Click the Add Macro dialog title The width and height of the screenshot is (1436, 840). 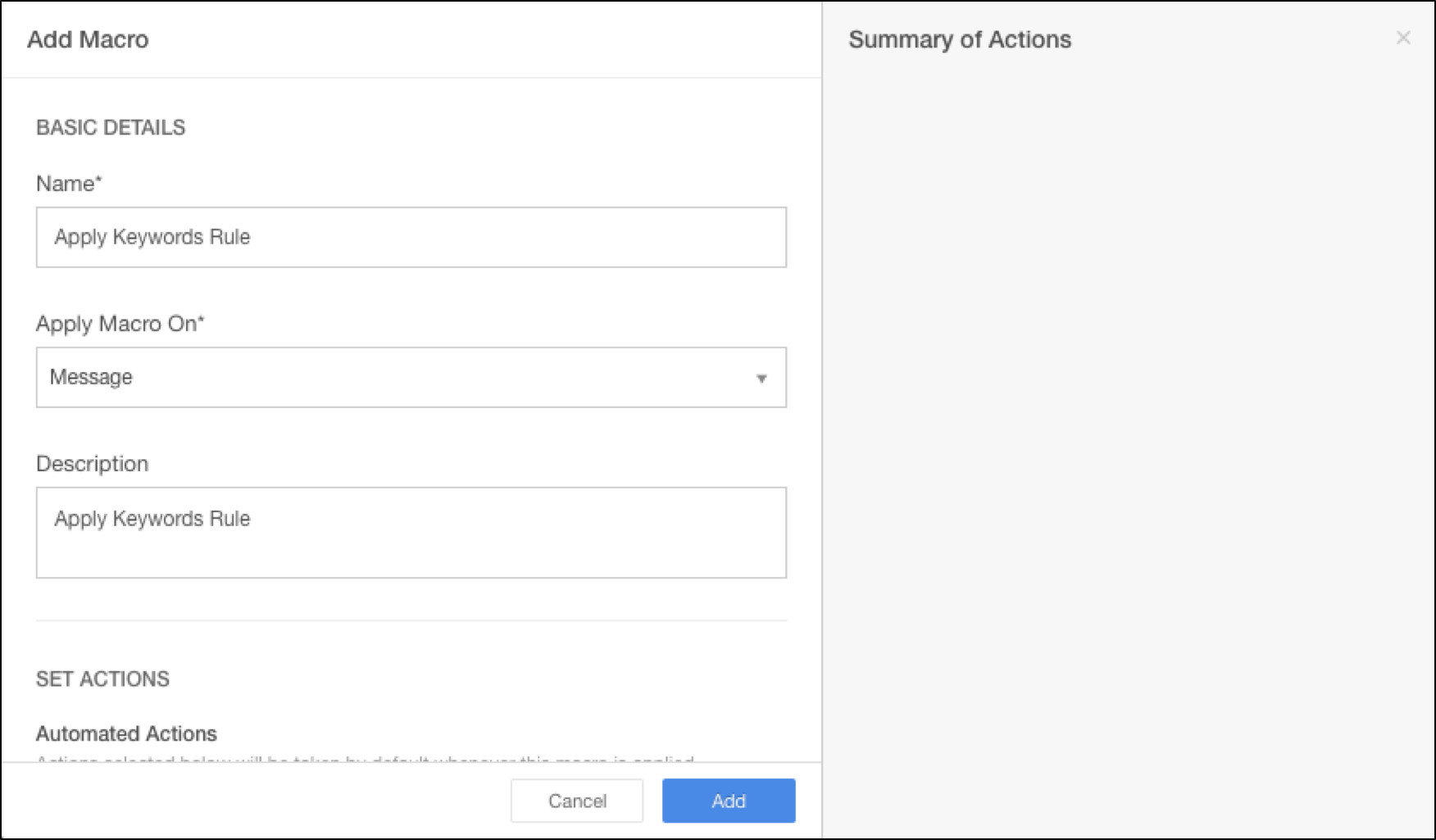[88, 39]
